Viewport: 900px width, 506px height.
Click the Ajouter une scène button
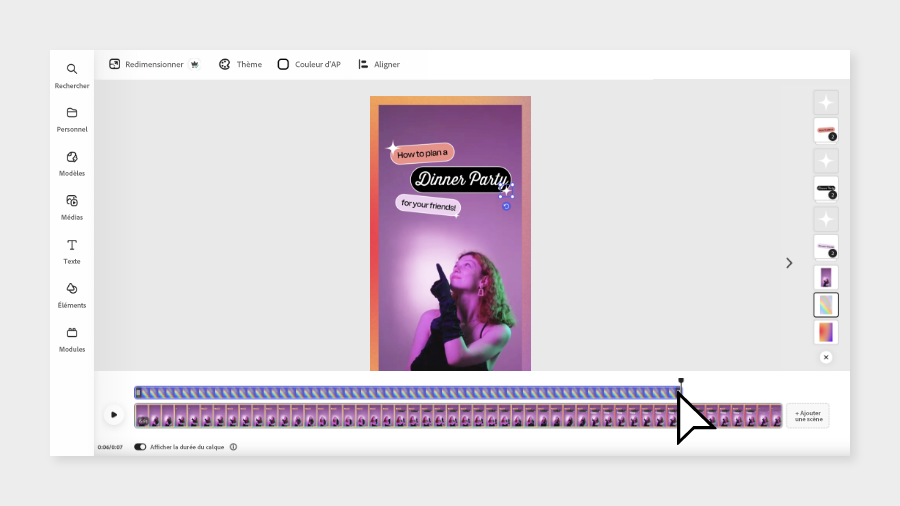808,416
